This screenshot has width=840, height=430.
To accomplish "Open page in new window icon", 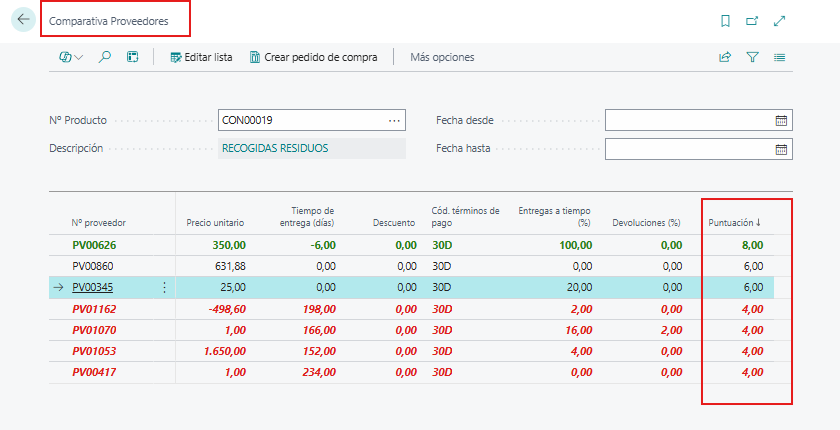I will point(752,21).
